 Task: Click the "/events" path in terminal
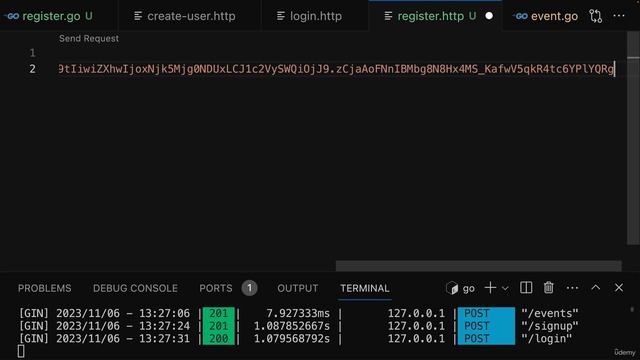click(x=550, y=313)
